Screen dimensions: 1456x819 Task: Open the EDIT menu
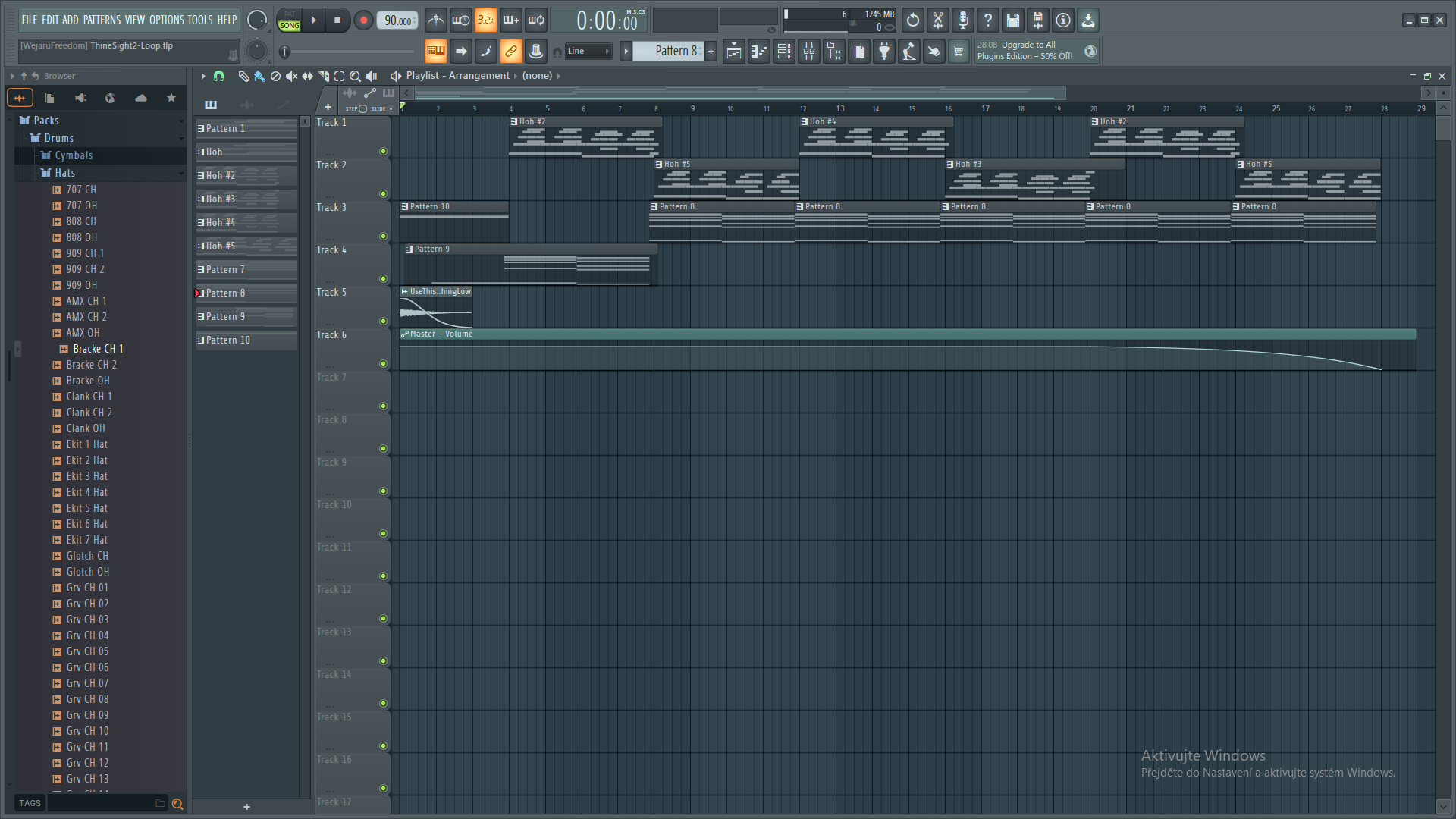point(50,20)
